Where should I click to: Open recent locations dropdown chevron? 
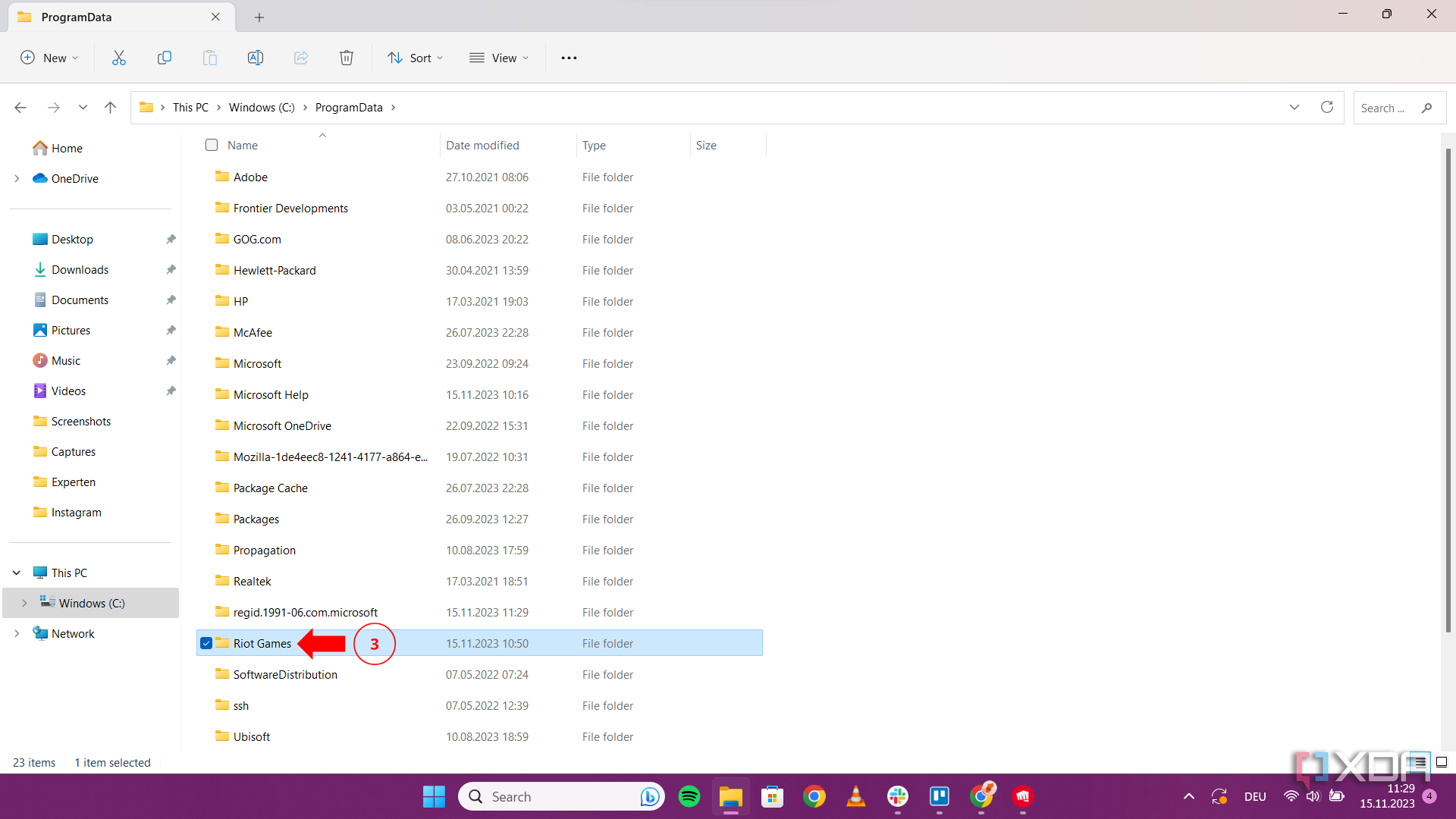pyautogui.click(x=83, y=108)
